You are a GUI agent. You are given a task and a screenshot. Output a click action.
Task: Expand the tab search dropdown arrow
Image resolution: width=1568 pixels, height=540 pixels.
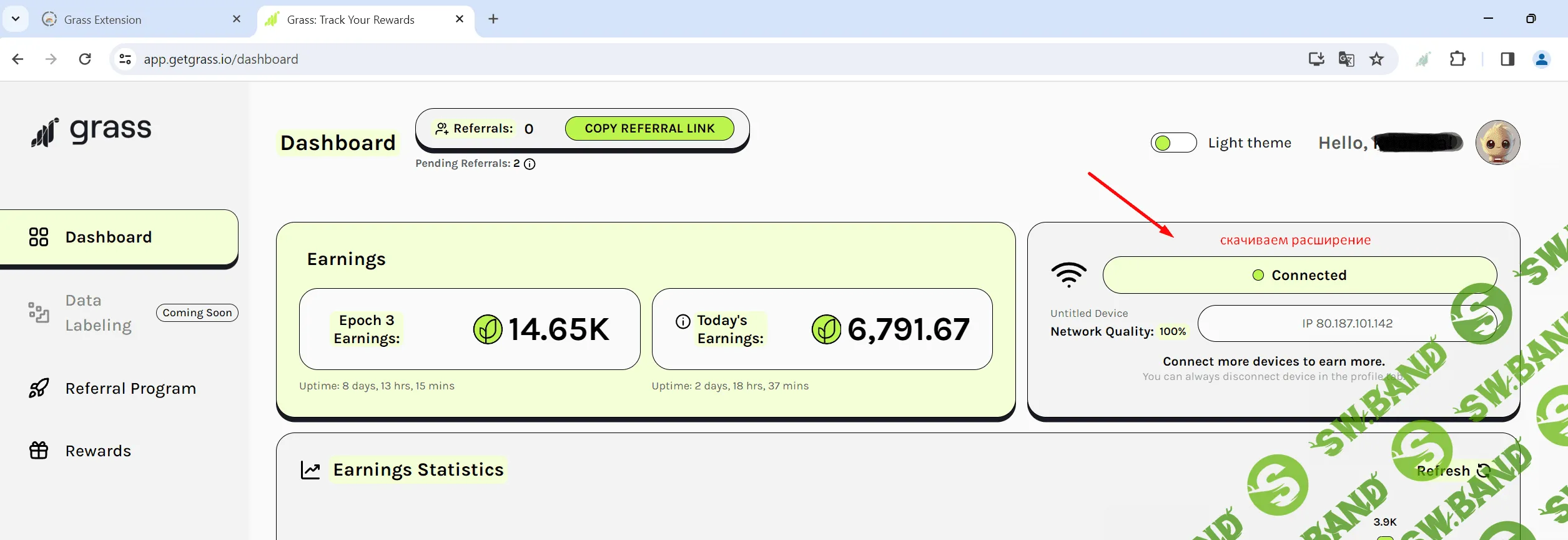pyautogui.click(x=16, y=19)
